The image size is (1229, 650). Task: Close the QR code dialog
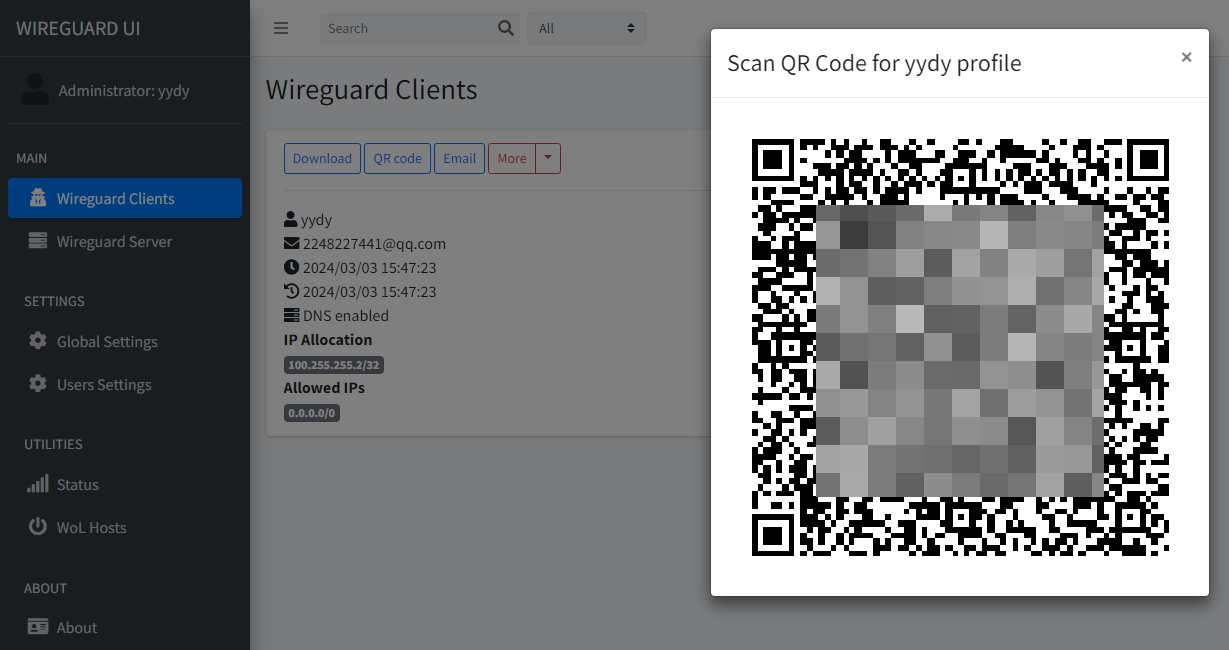pos(1186,58)
